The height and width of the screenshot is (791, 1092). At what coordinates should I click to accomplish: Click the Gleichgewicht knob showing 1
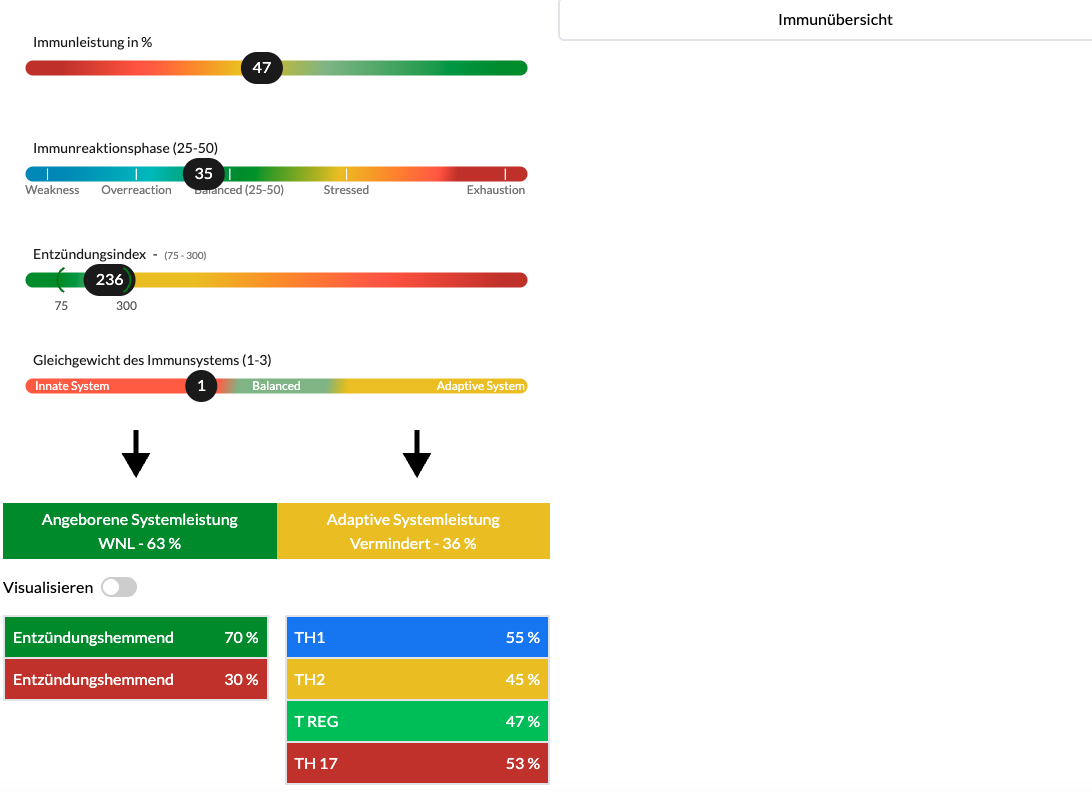tap(201, 386)
